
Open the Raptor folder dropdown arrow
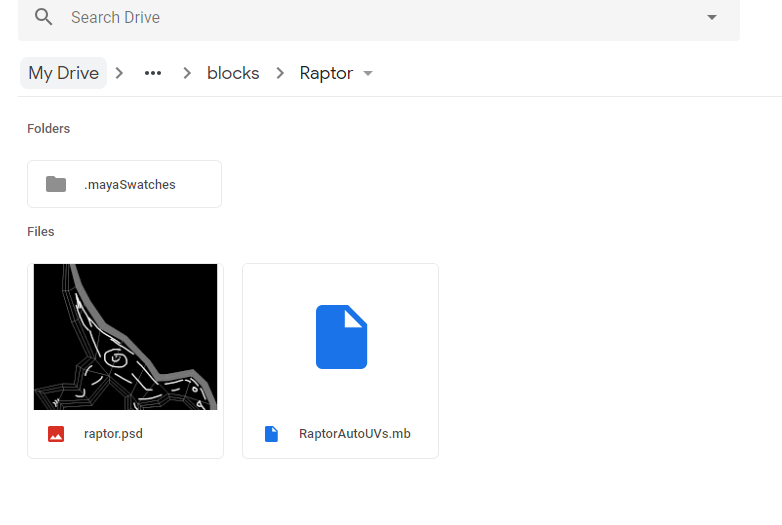[x=368, y=74]
